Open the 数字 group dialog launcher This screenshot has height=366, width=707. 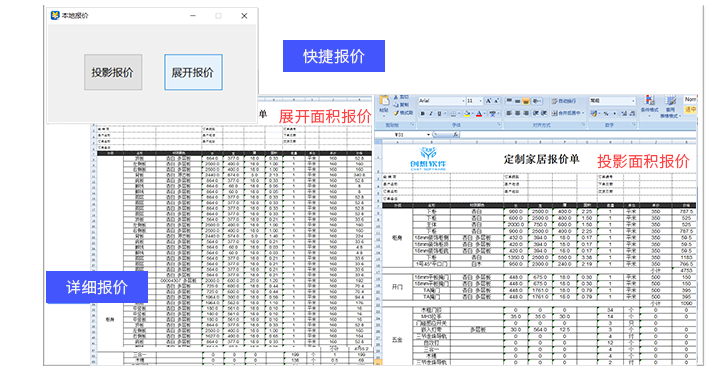[x=634, y=124]
